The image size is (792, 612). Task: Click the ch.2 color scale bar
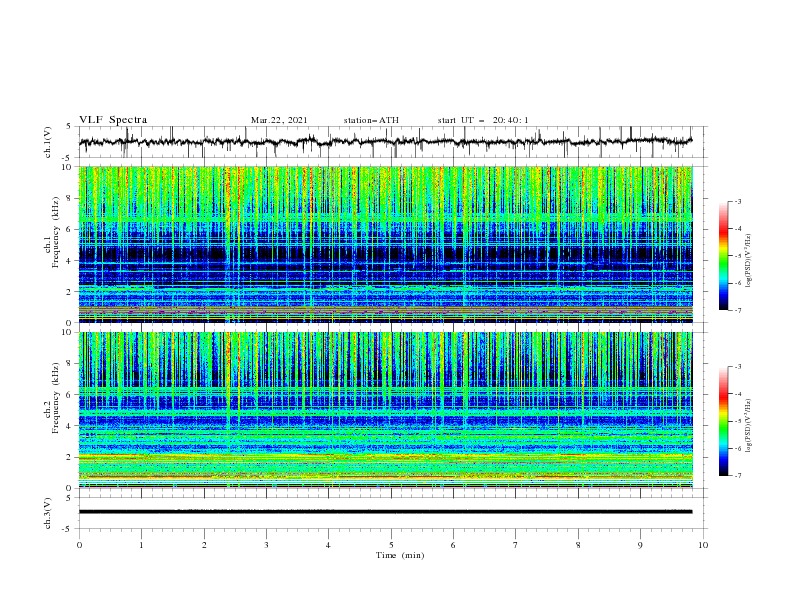coord(723,421)
